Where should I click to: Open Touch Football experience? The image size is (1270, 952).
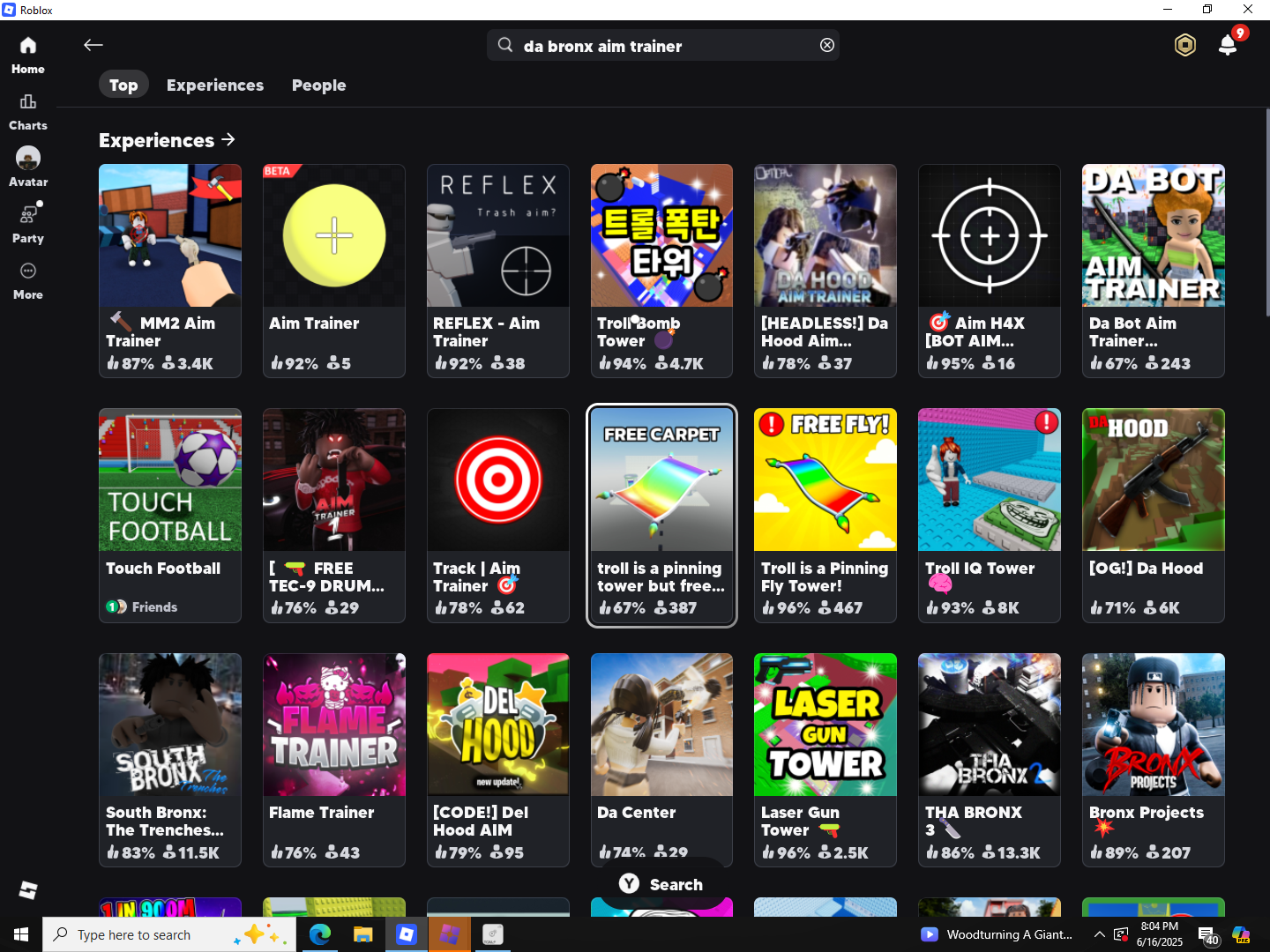coord(170,516)
